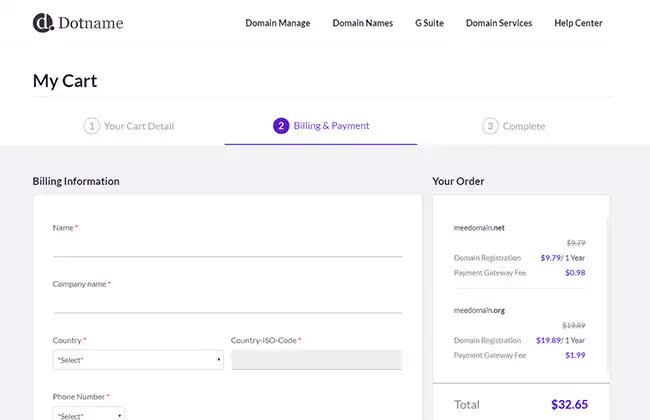Click step 1 circle icon

click(92, 126)
